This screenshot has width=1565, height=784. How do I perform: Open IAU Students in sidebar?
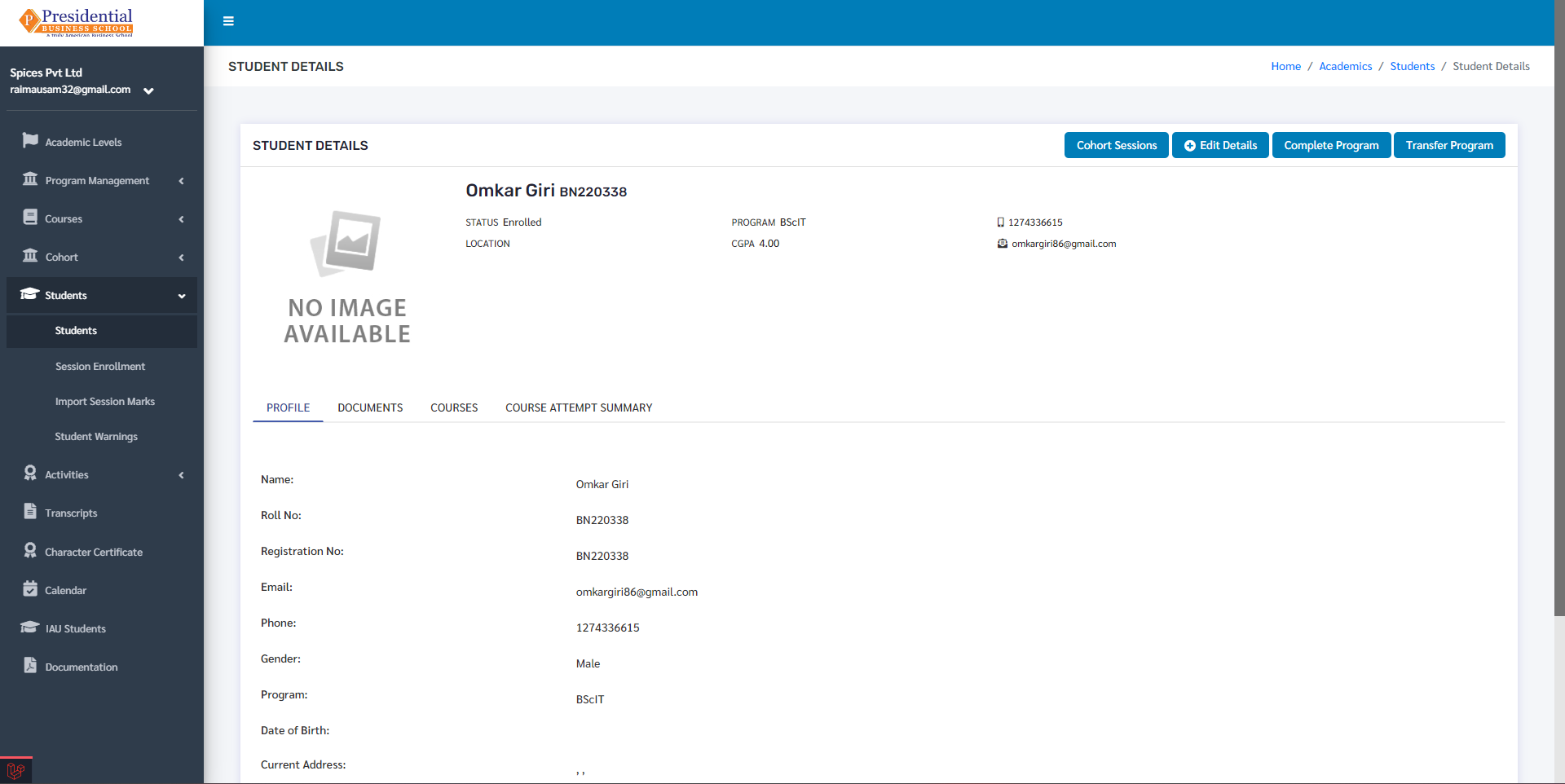[102, 628]
